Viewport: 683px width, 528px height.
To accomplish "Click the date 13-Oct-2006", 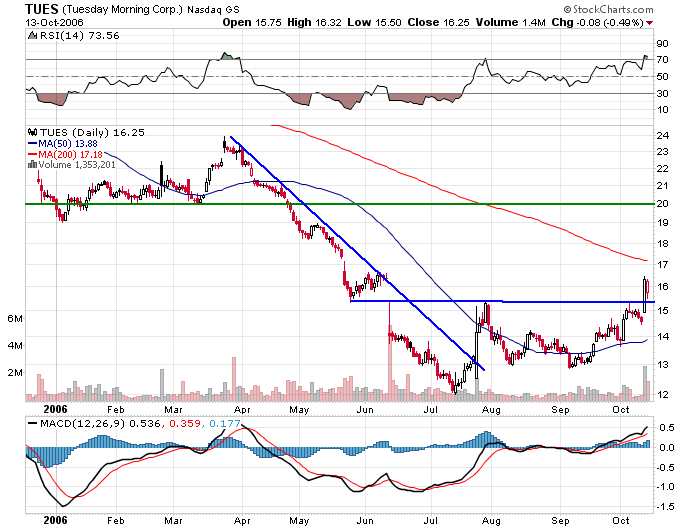I will click(54, 23).
